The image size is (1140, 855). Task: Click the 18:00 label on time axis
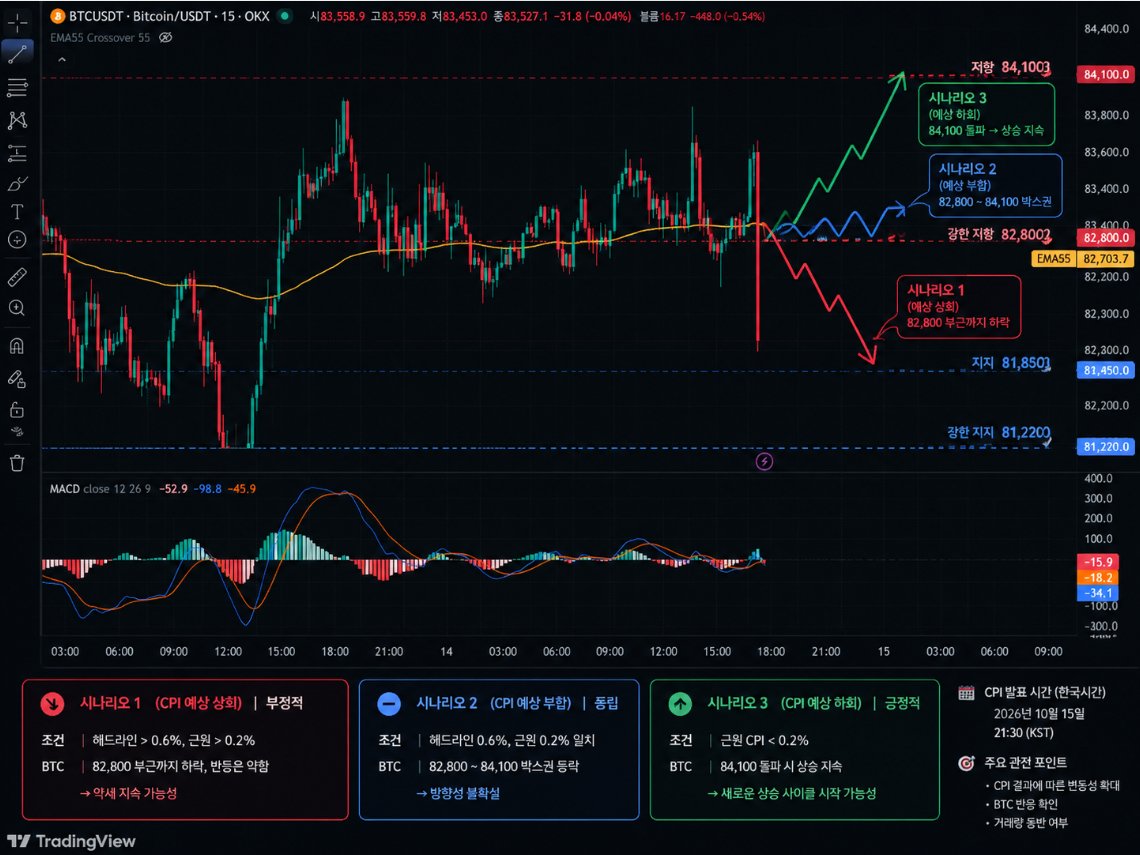click(771, 651)
